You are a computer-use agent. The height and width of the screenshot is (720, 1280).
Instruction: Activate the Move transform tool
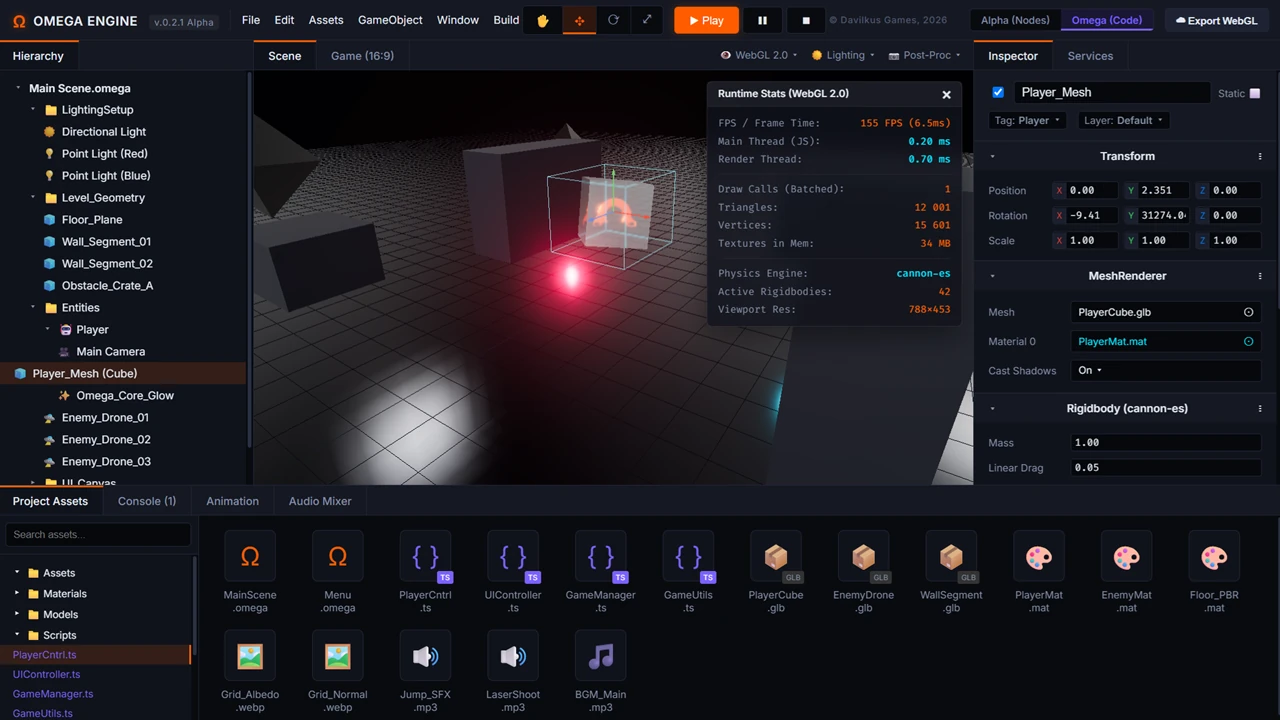tap(579, 20)
